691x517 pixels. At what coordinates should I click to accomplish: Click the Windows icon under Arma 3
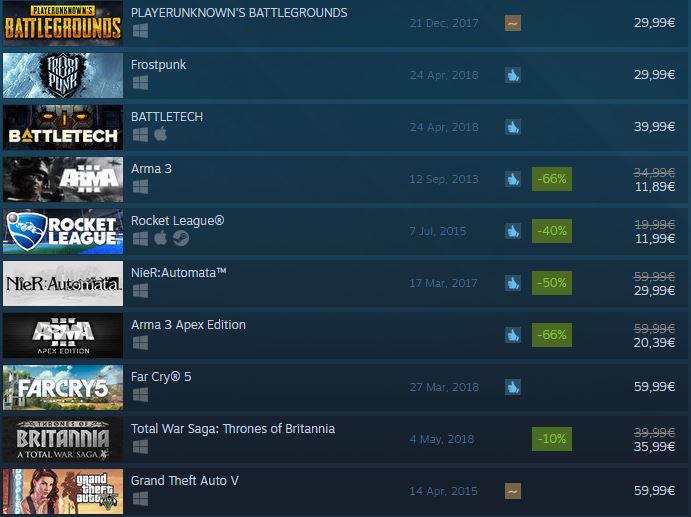[x=141, y=186]
